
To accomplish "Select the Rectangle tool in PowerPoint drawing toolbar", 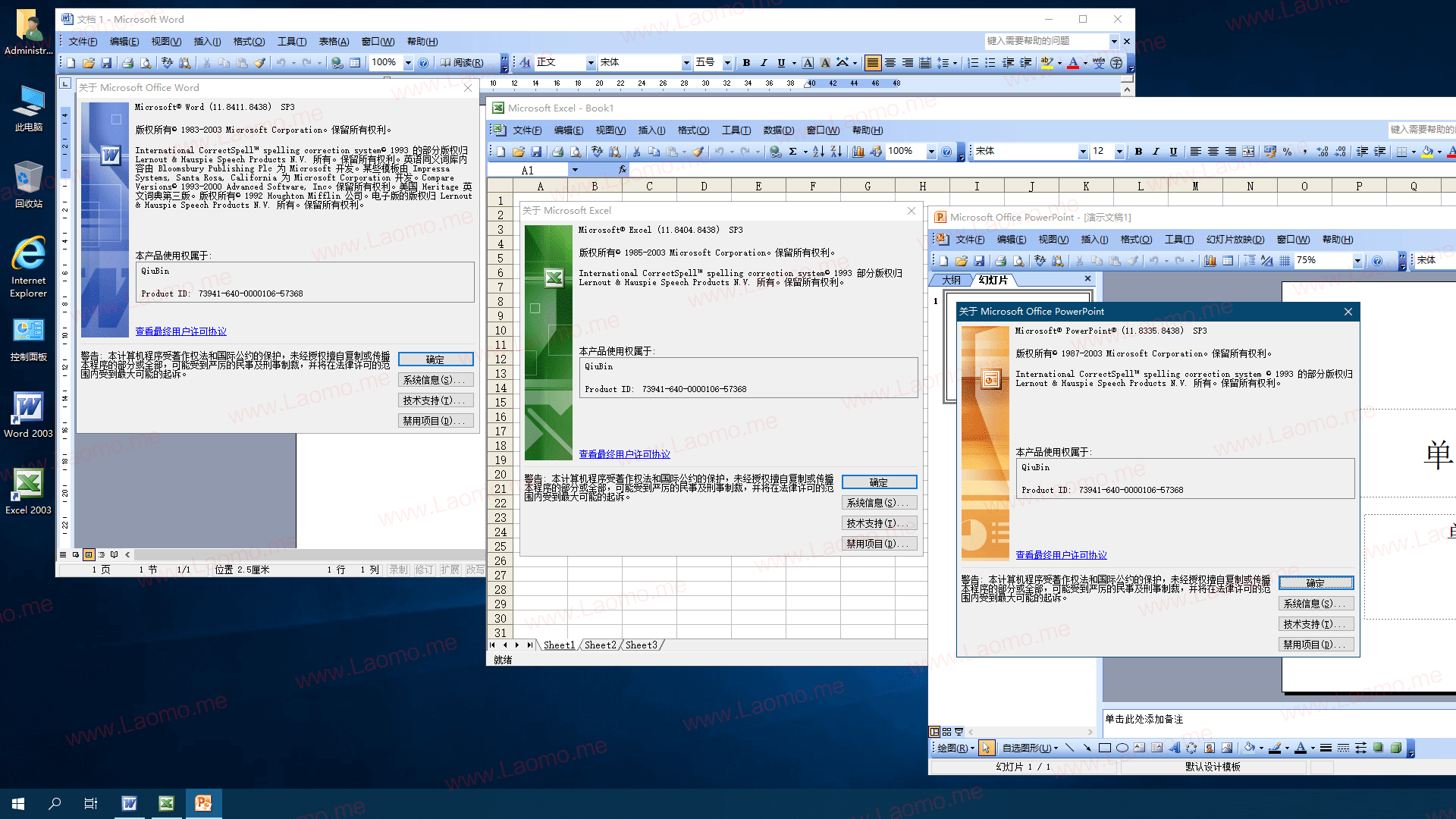I will (1105, 748).
